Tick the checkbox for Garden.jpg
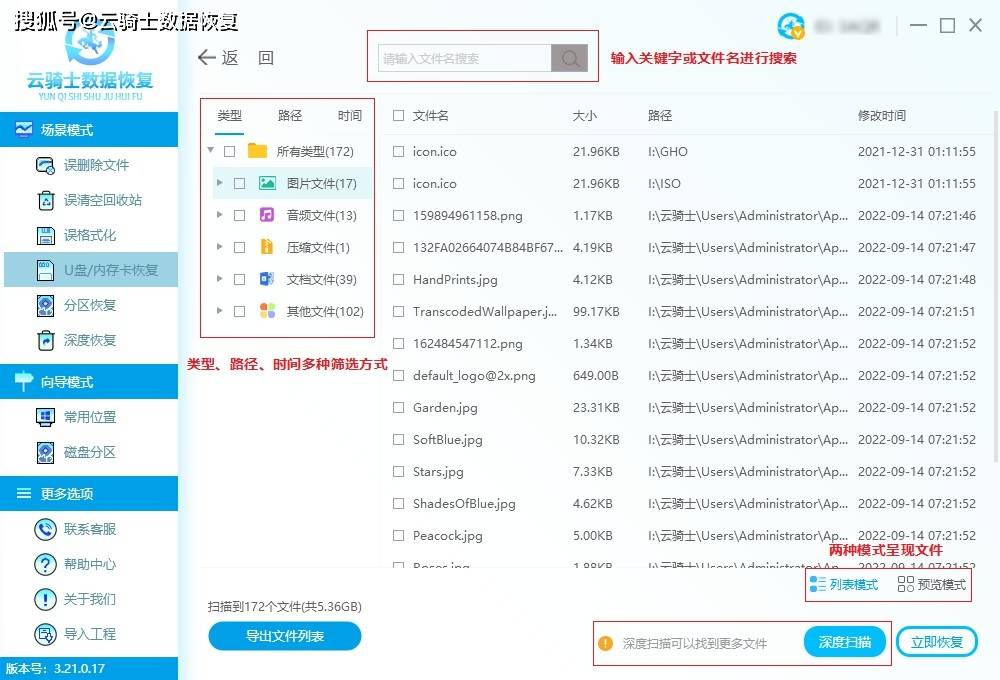Image resolution: width=1000 pixels, height=680 pixels. (x=399, y=408)
